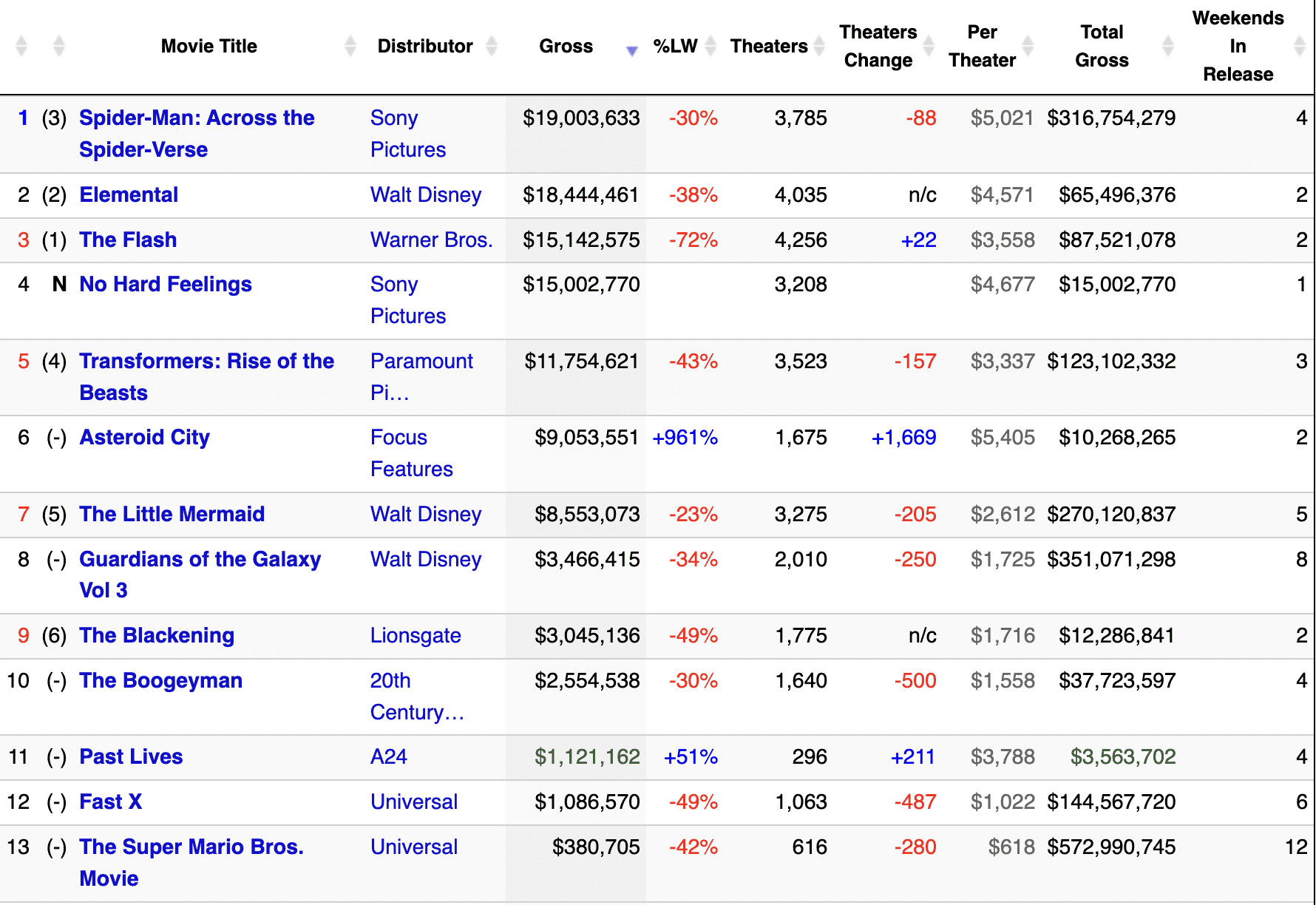The width and height of the screenshot is (1316, 905).
Task: Click sort arrows next to Per Theater header
Action: click(1028, 46)
